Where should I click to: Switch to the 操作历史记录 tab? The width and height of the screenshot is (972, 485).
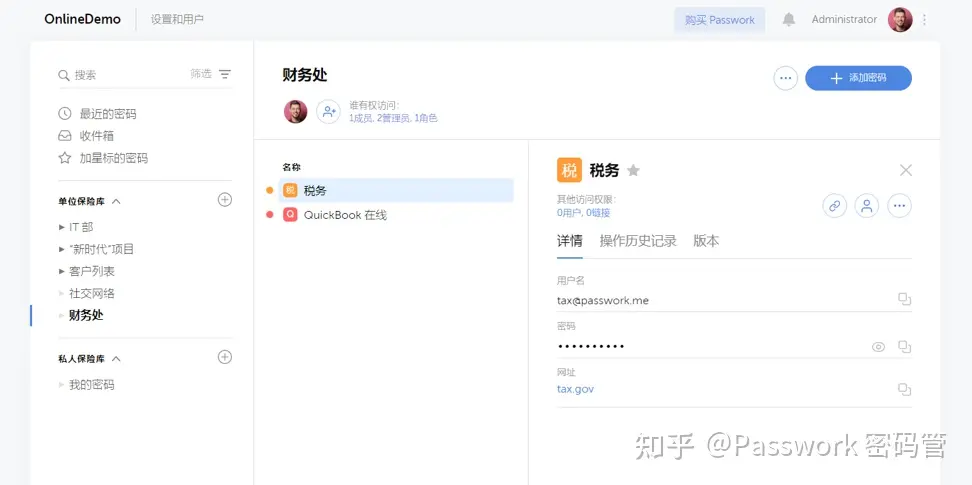tap(638, 241)
